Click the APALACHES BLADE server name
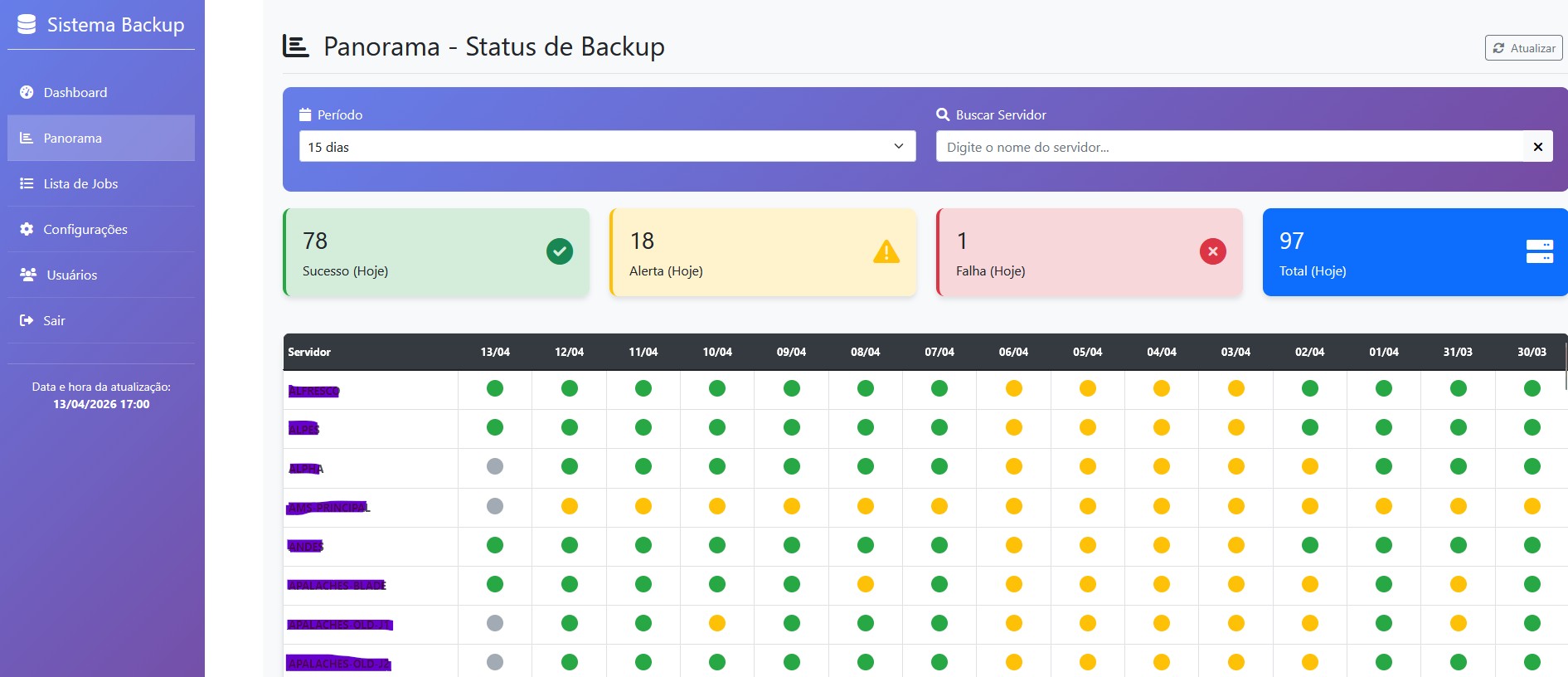This screenshot has height=677, width=1568. click(x=337, y=585)
